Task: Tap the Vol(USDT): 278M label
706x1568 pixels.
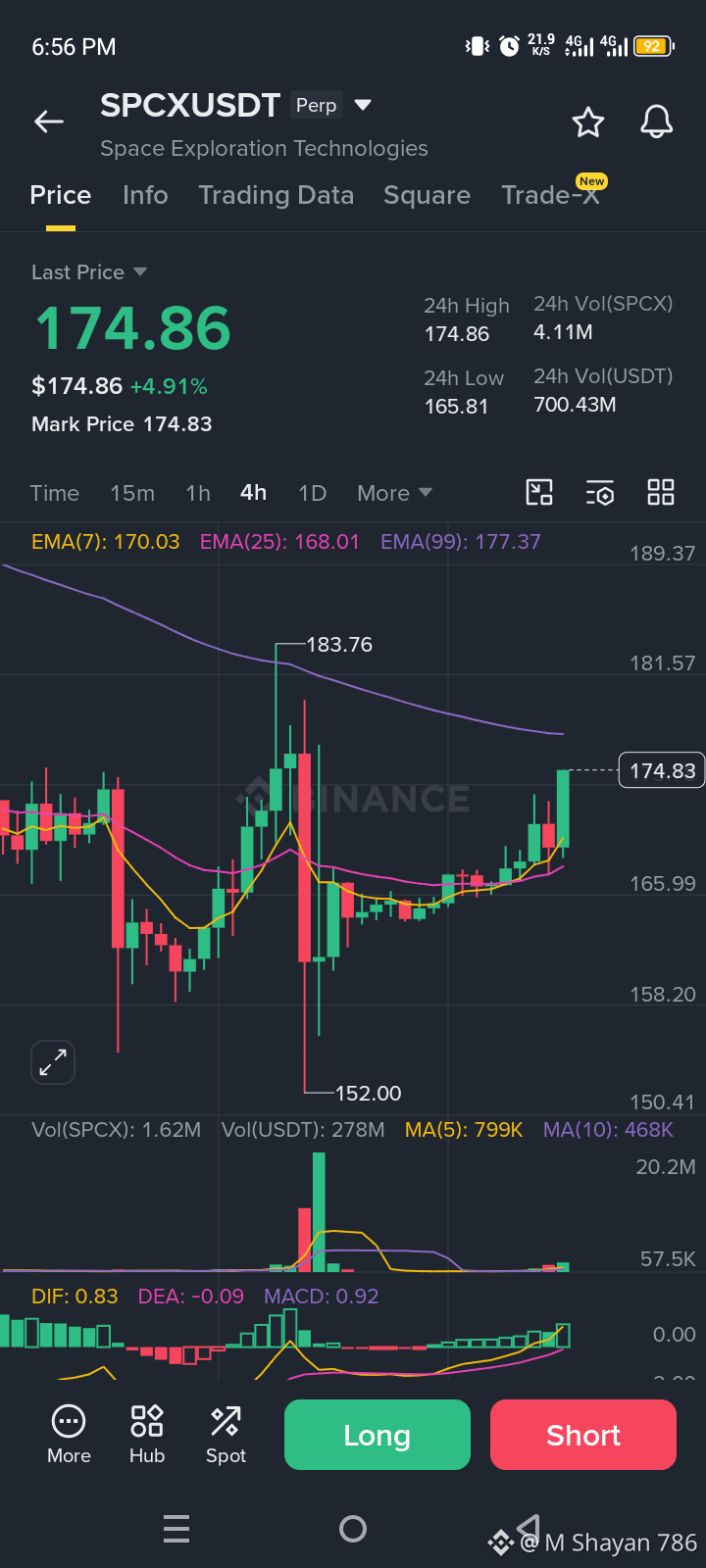Action: click(303, 1130)
